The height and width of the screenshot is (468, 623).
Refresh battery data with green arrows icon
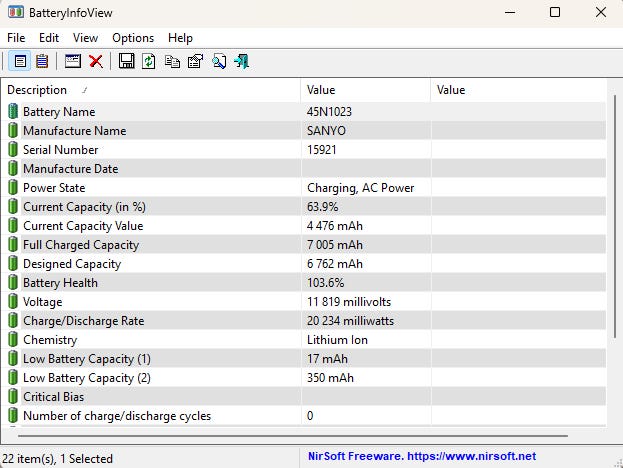tap(149, 62)
